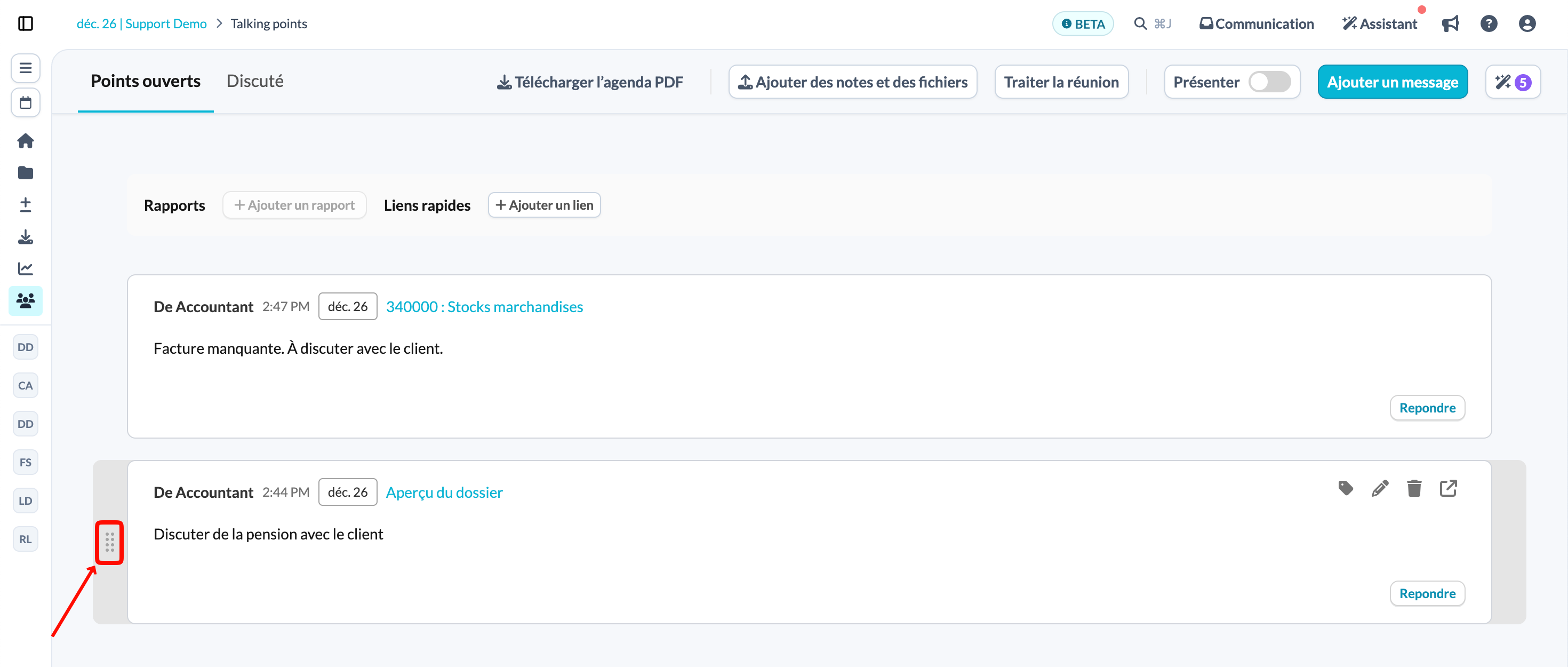This screenshot has height=667, width=1568.
Task: Open the Aperçu du dossier link
Action: [444, 492]
